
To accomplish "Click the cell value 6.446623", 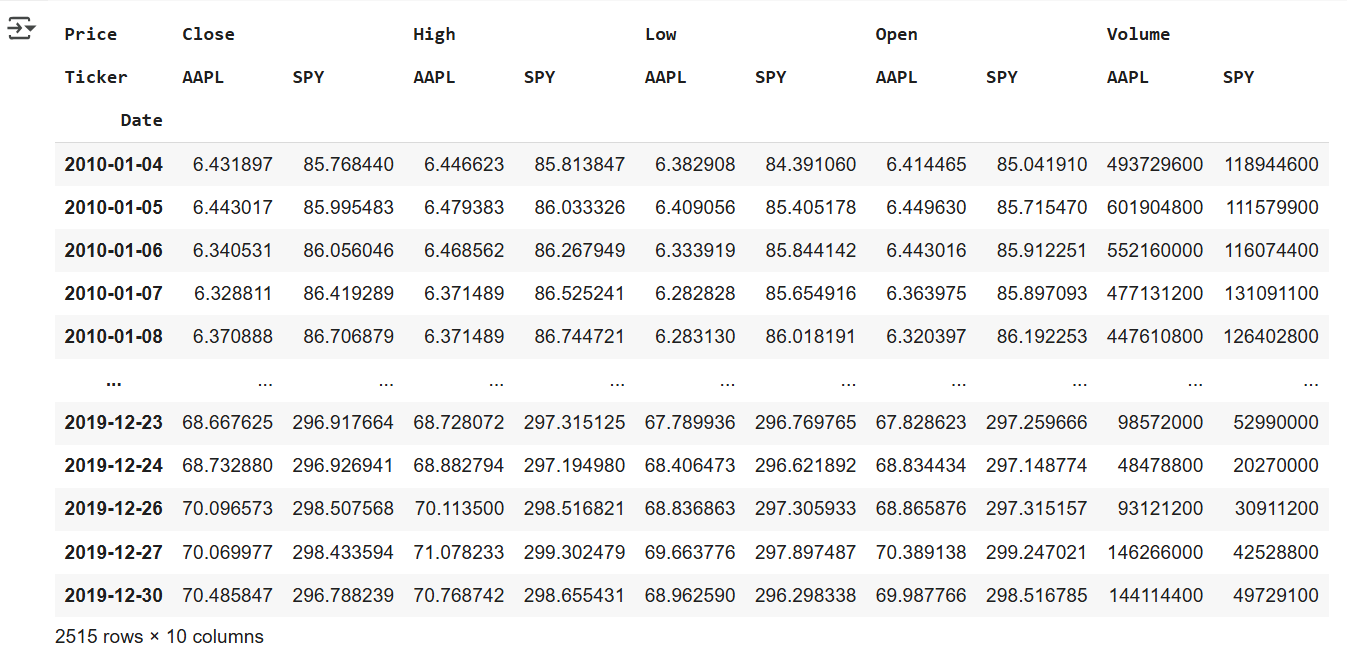I will pyautogui.click(x=464, y=164).
